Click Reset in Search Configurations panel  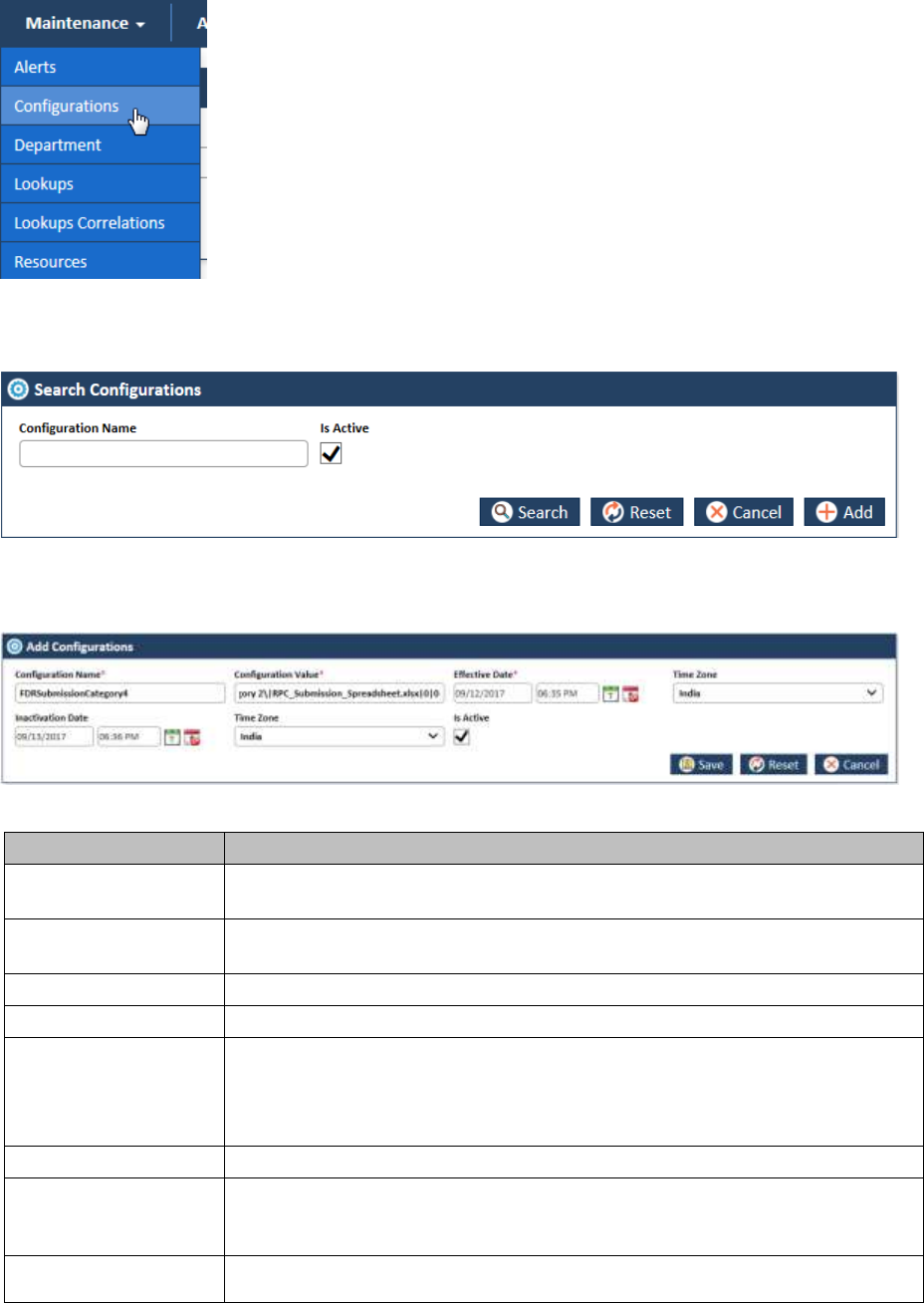tap(637, 512)
